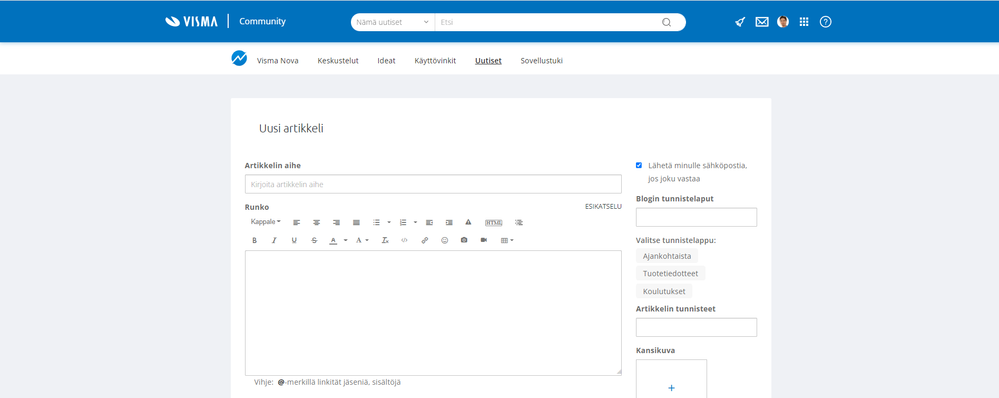Click the Artikkelin aihe subject field
This screenshot has width=999, height=398.
click(x=433, y=184)
